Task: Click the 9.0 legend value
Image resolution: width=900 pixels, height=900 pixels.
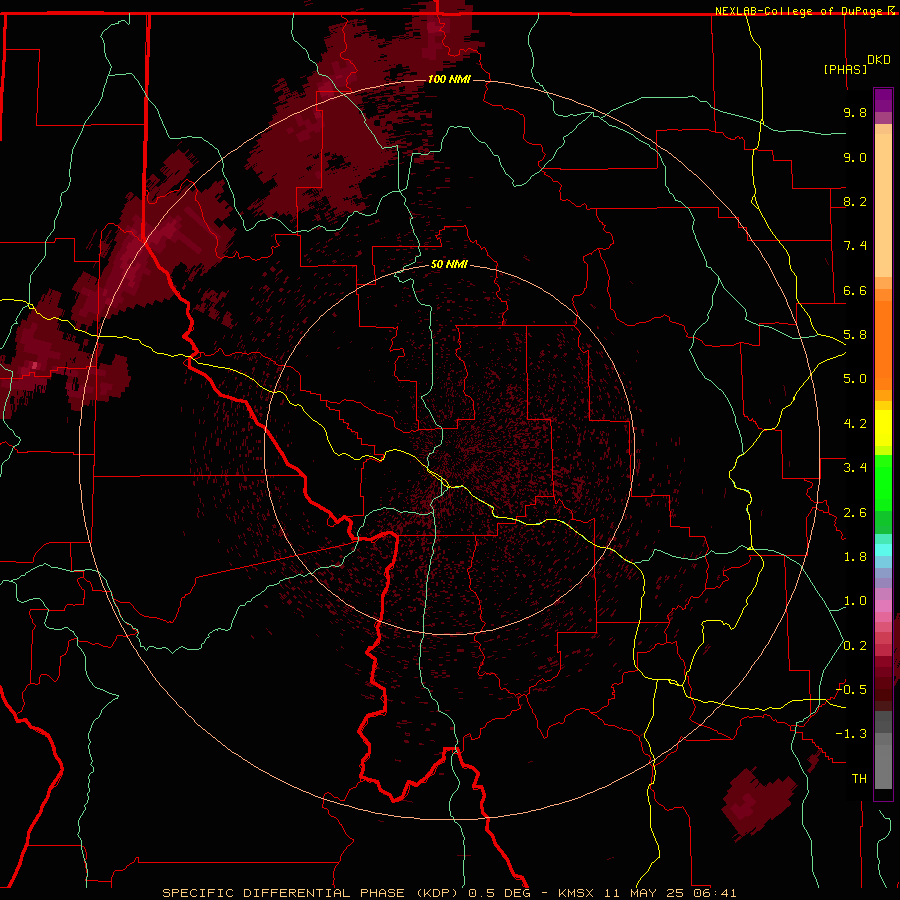Action: [x=855, y=157]
